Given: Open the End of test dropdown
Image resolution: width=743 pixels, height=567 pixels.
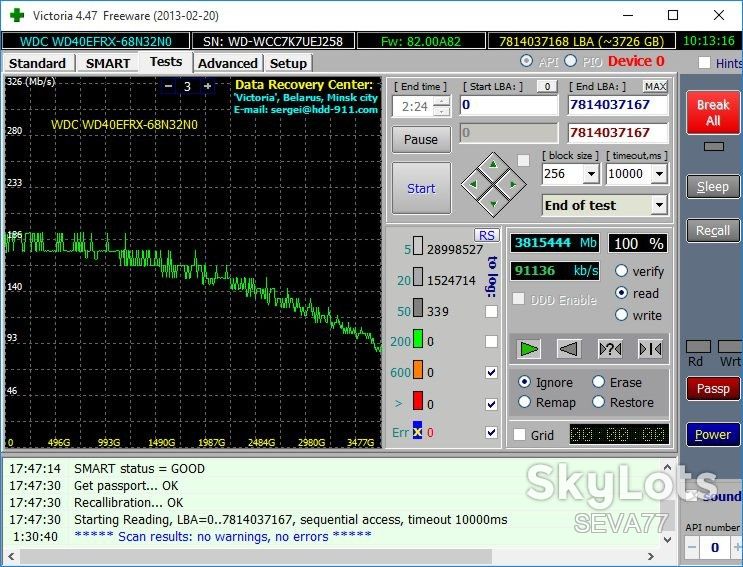Looking at the screenshot, I should point(659,205).
